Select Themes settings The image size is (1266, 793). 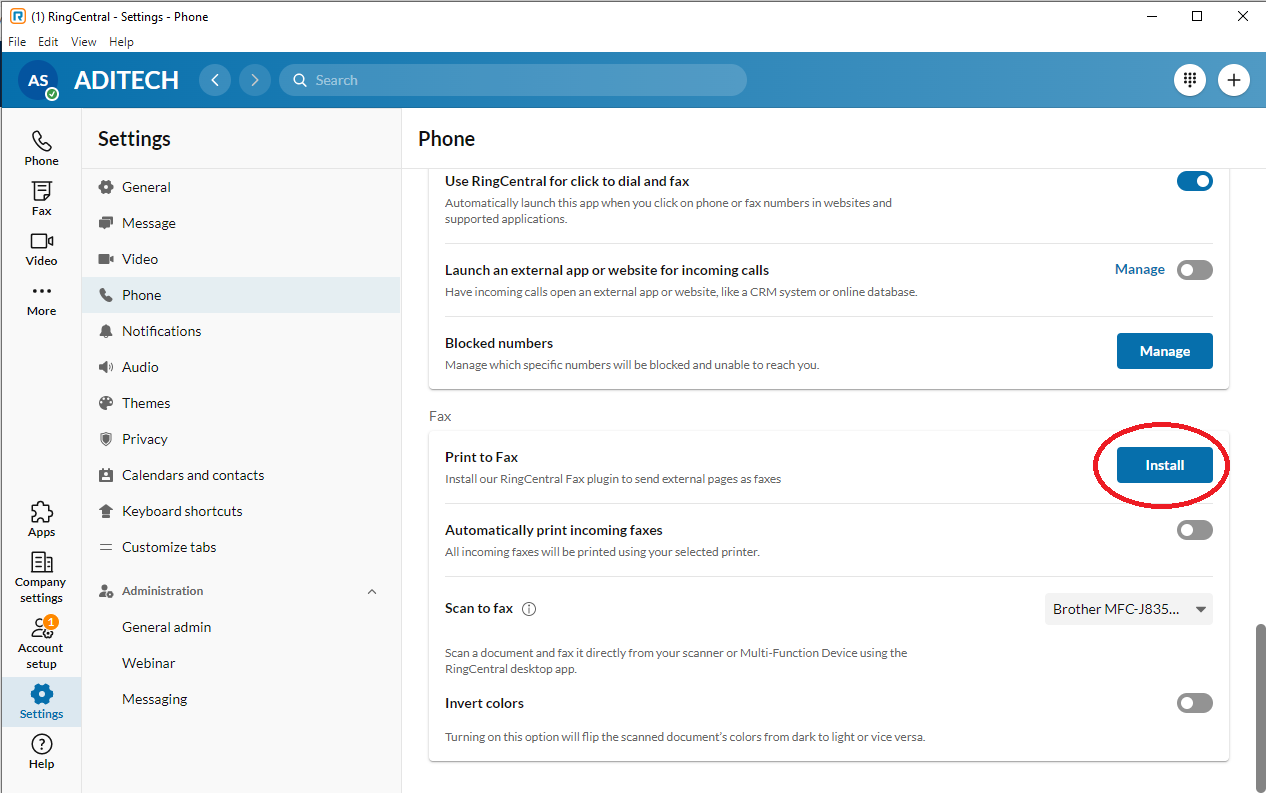pyautogui.click(x=241, y=403)
